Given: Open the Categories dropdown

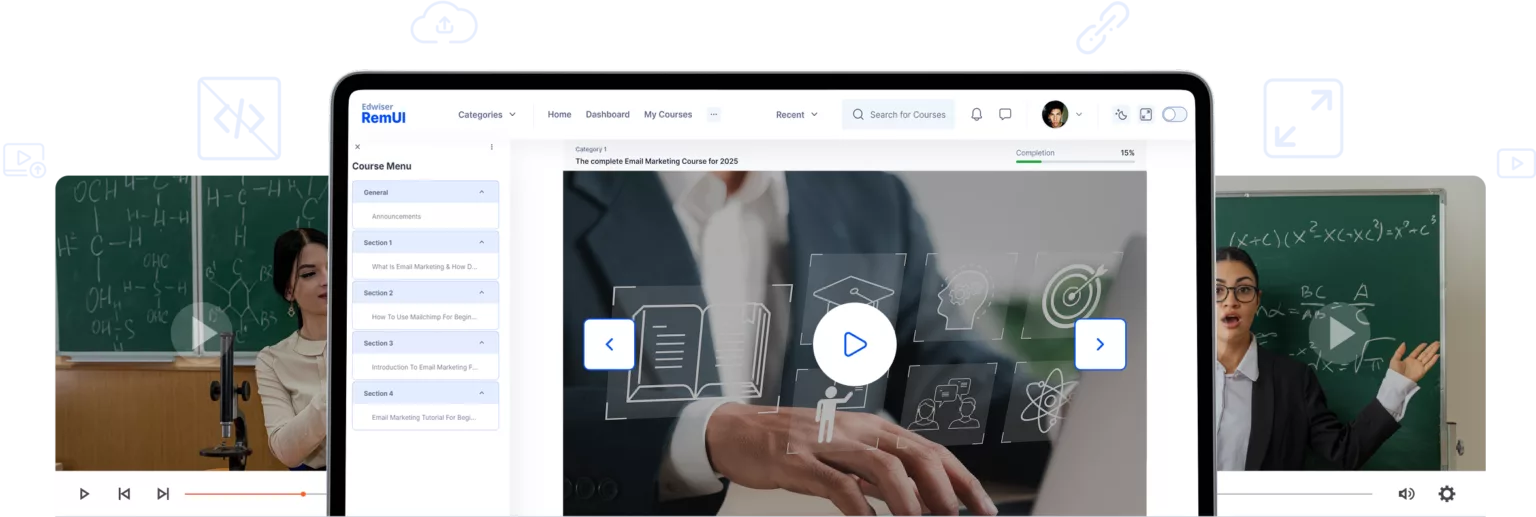Looking at the screenshot, I should 487,114.
